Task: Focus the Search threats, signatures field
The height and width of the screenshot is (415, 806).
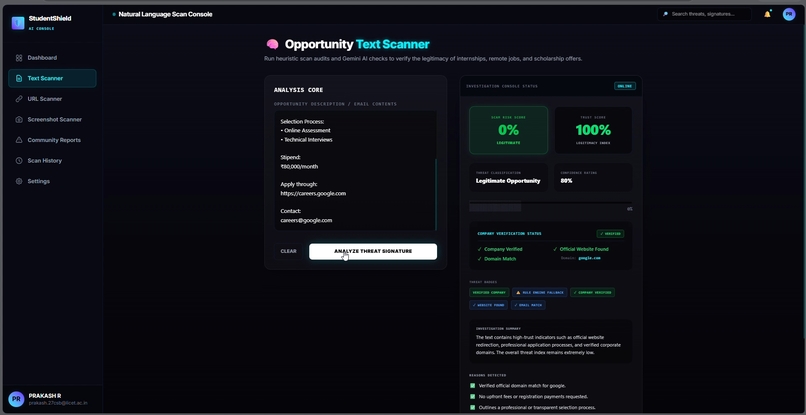Action: pyautogui.click(x=704, y=14)
